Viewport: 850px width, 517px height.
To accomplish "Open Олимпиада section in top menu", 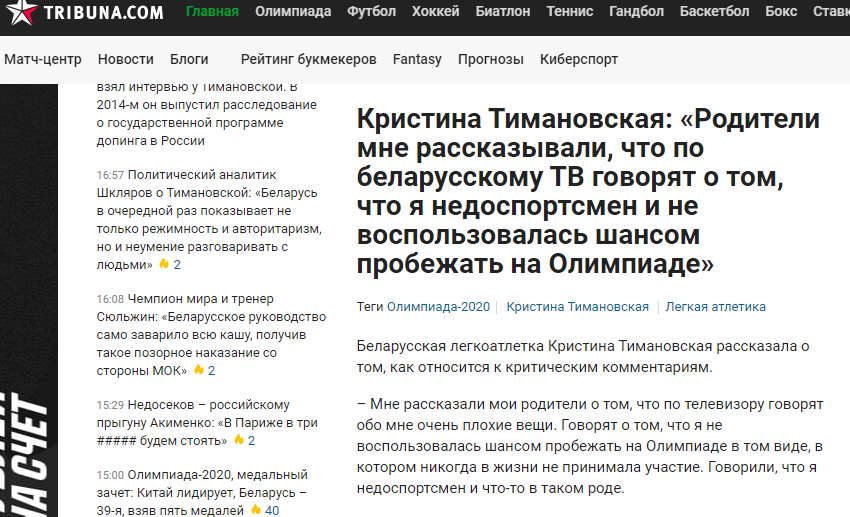I will click(x=293, y=11).
